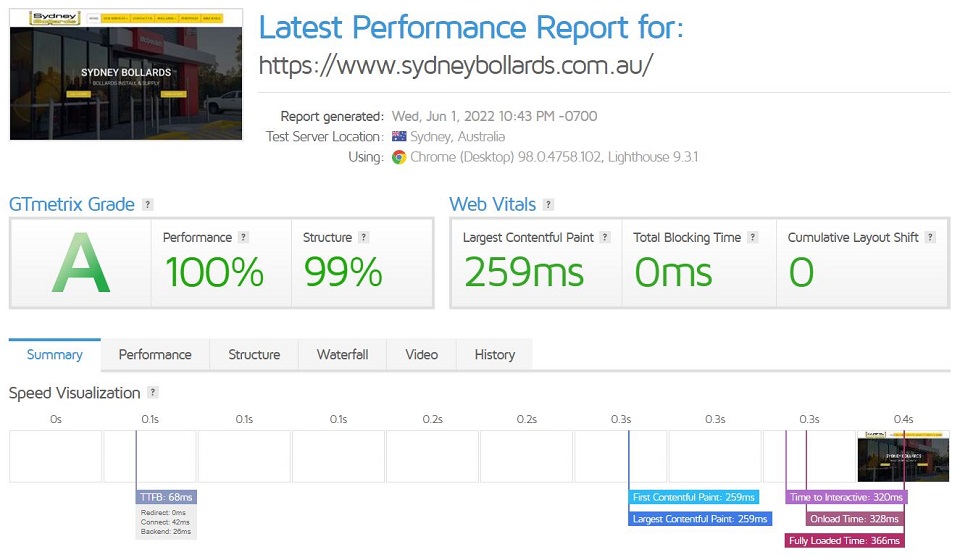Open the Performance tab

pyautogui.click(x=155, y=355)
